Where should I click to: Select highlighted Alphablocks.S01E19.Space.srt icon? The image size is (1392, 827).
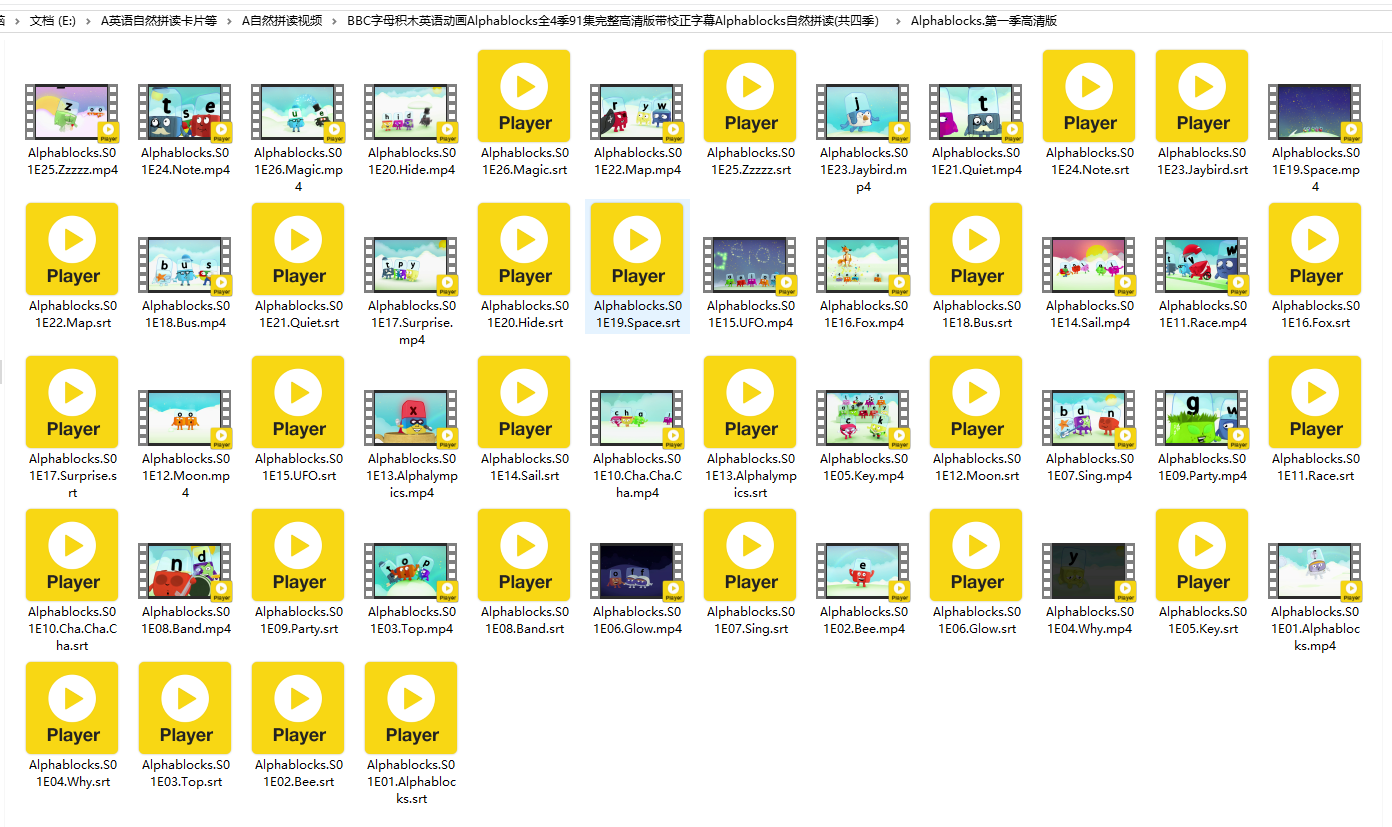click(x=637, y=249)
